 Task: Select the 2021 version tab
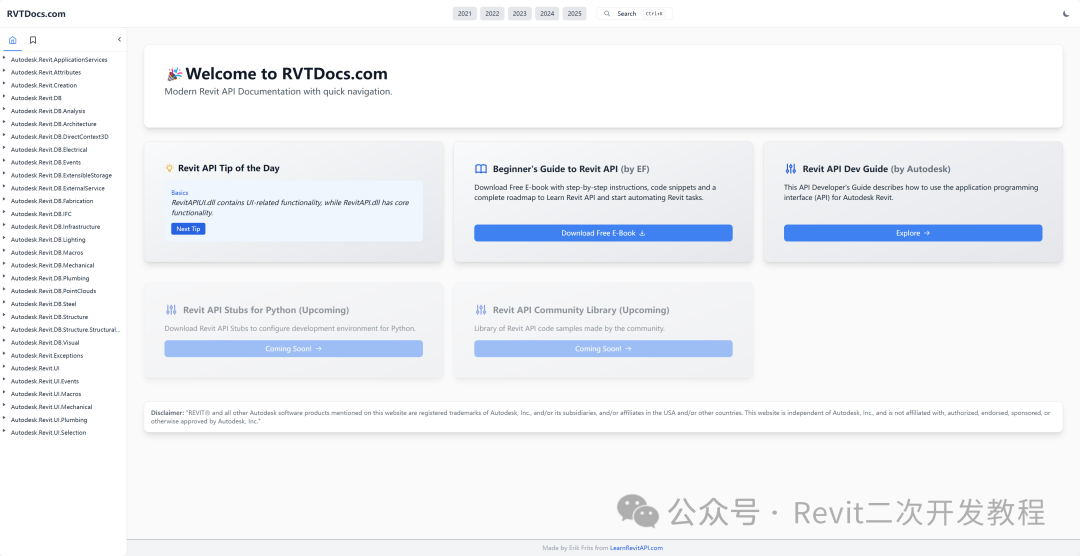click(x=465, y=14)
